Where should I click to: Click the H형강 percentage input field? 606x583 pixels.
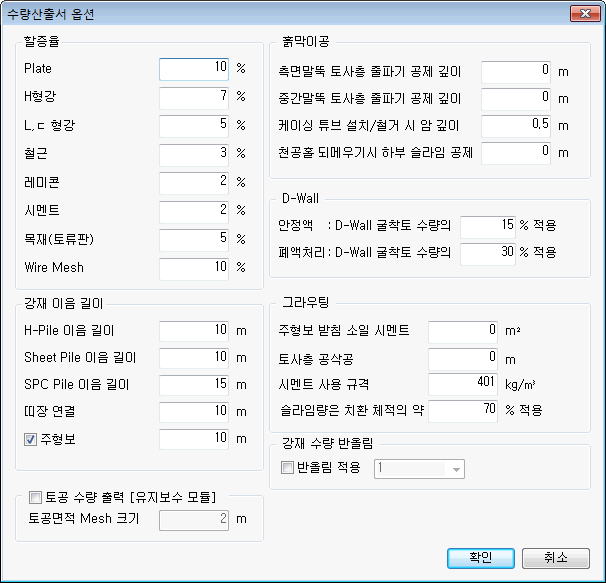pos(194,97)
